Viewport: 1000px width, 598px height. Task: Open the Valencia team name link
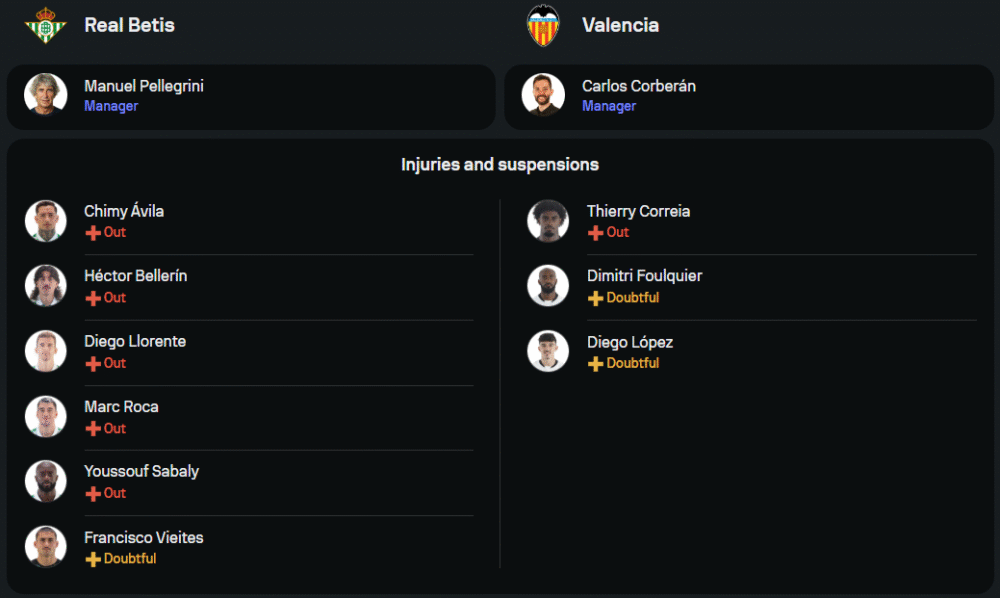620,25
